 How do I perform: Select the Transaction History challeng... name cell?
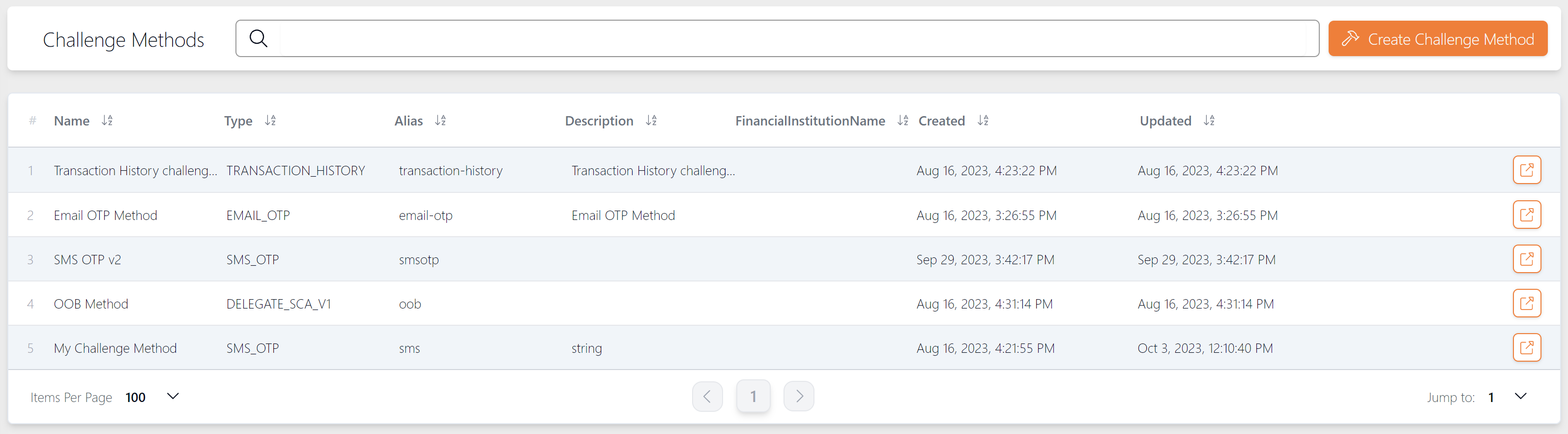click(135, 171)
